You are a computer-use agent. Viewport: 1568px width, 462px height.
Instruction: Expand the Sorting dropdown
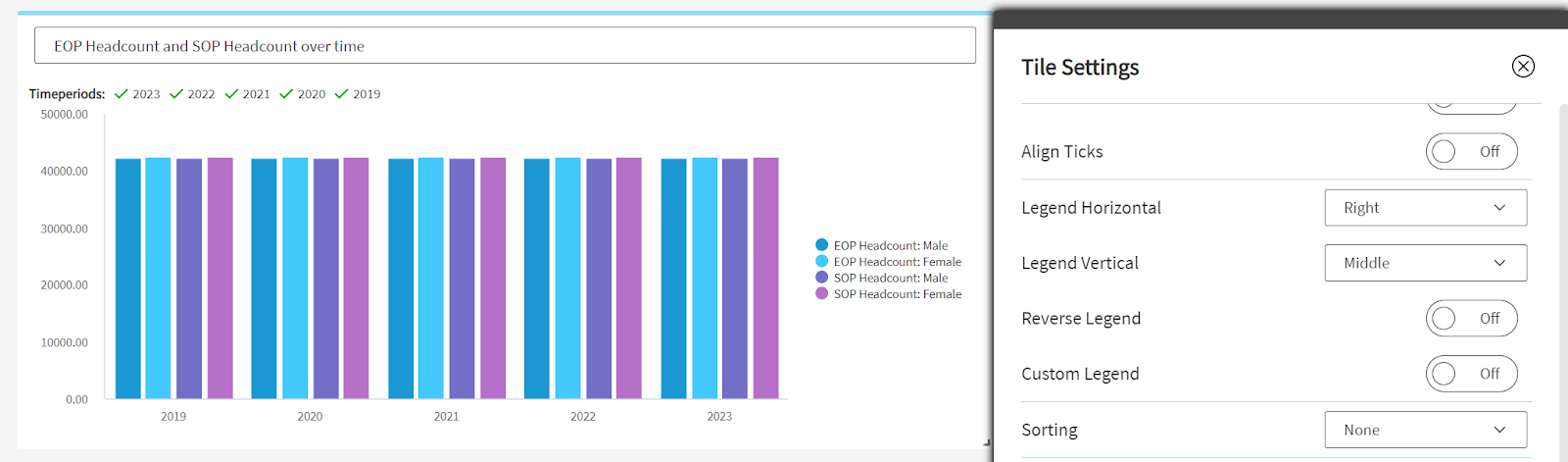click(1425, 430)
